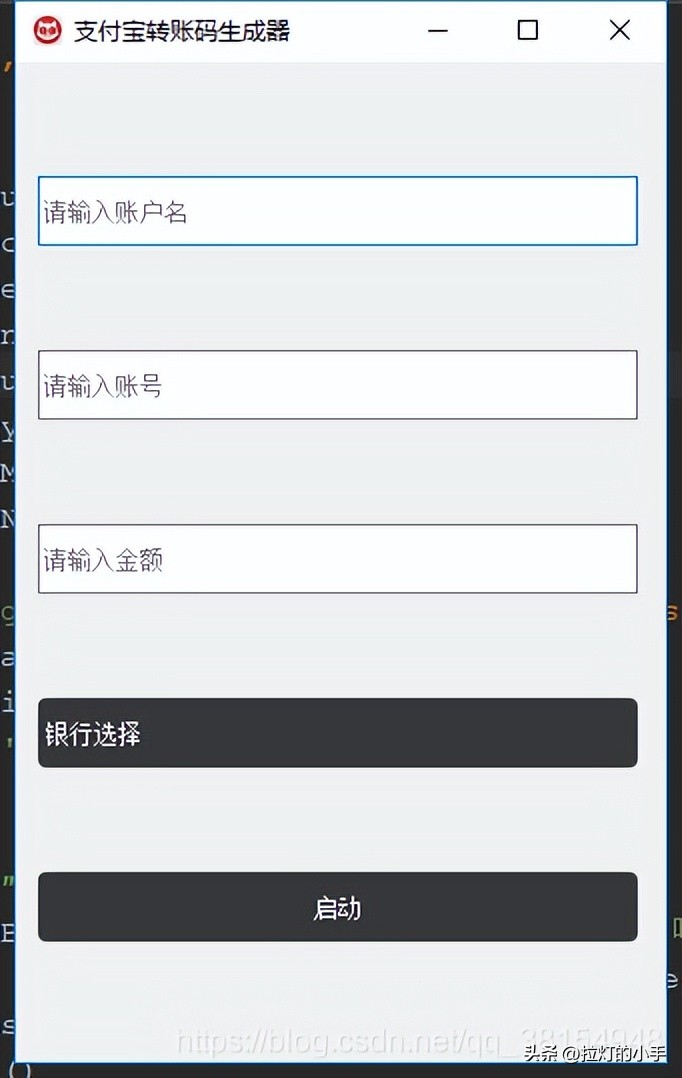Click the red owl application icon
Screen dimensions: 682x1078
coord(47,31)
